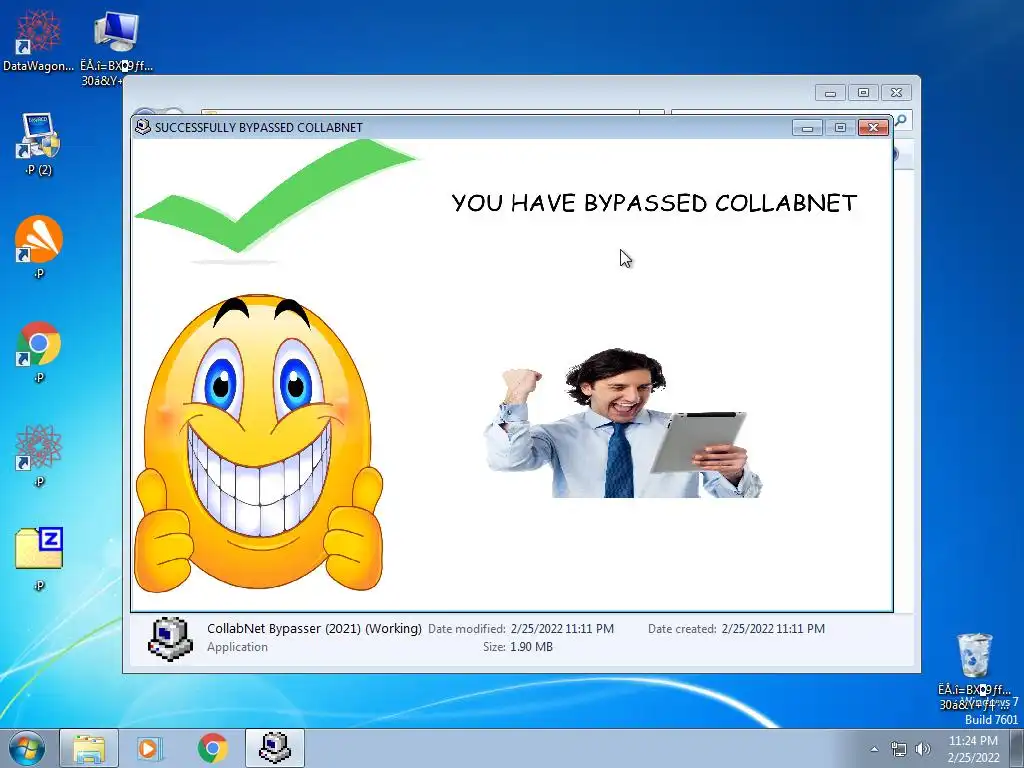Click the CollabNet Bypasser application icon in details pane
1024x768 pixels.
point(170,638)
